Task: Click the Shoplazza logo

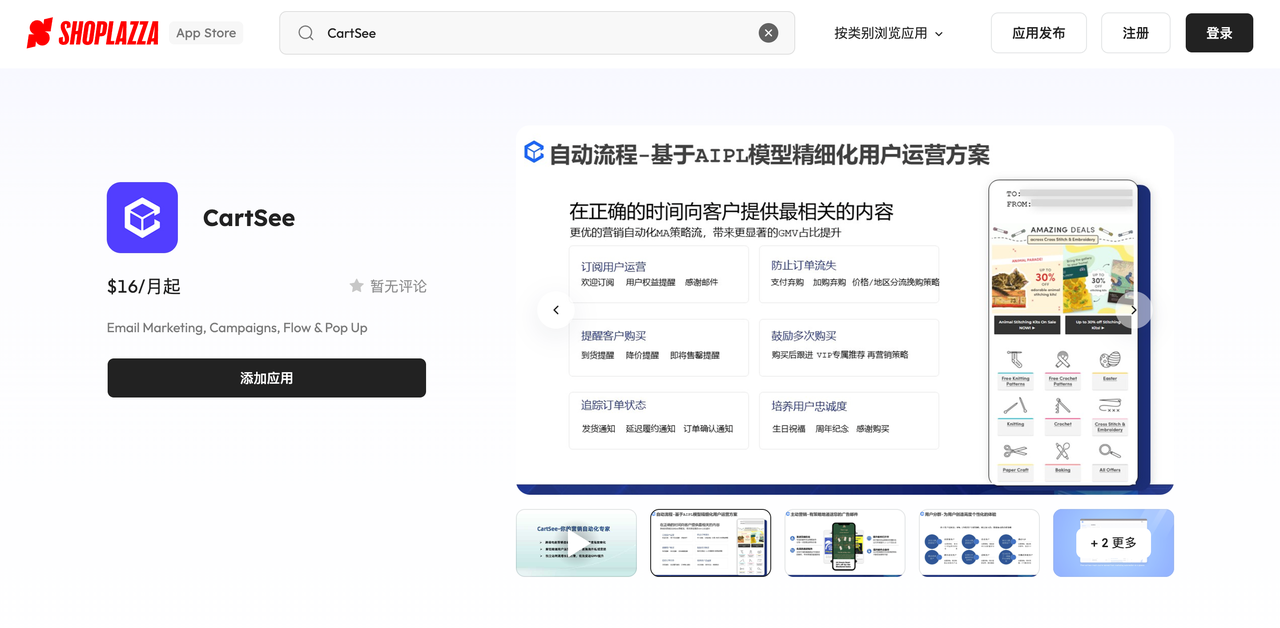Action: (x=93, y=33)
